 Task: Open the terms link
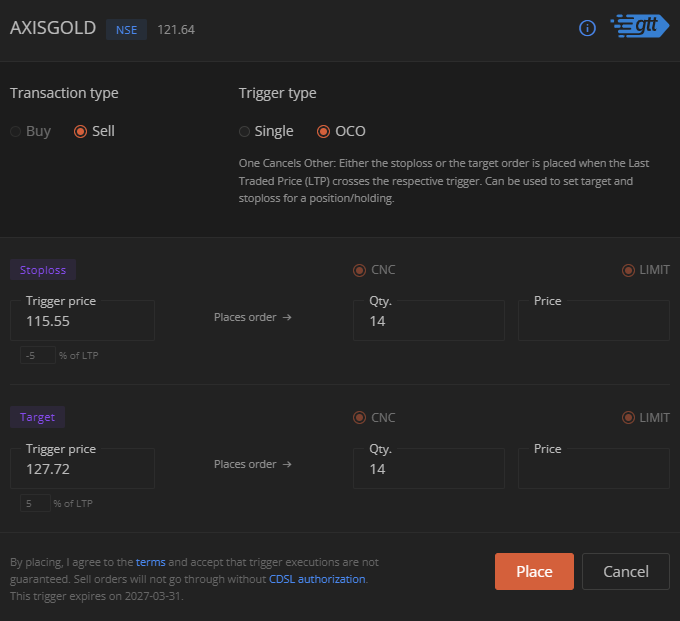tap(151, 563)
